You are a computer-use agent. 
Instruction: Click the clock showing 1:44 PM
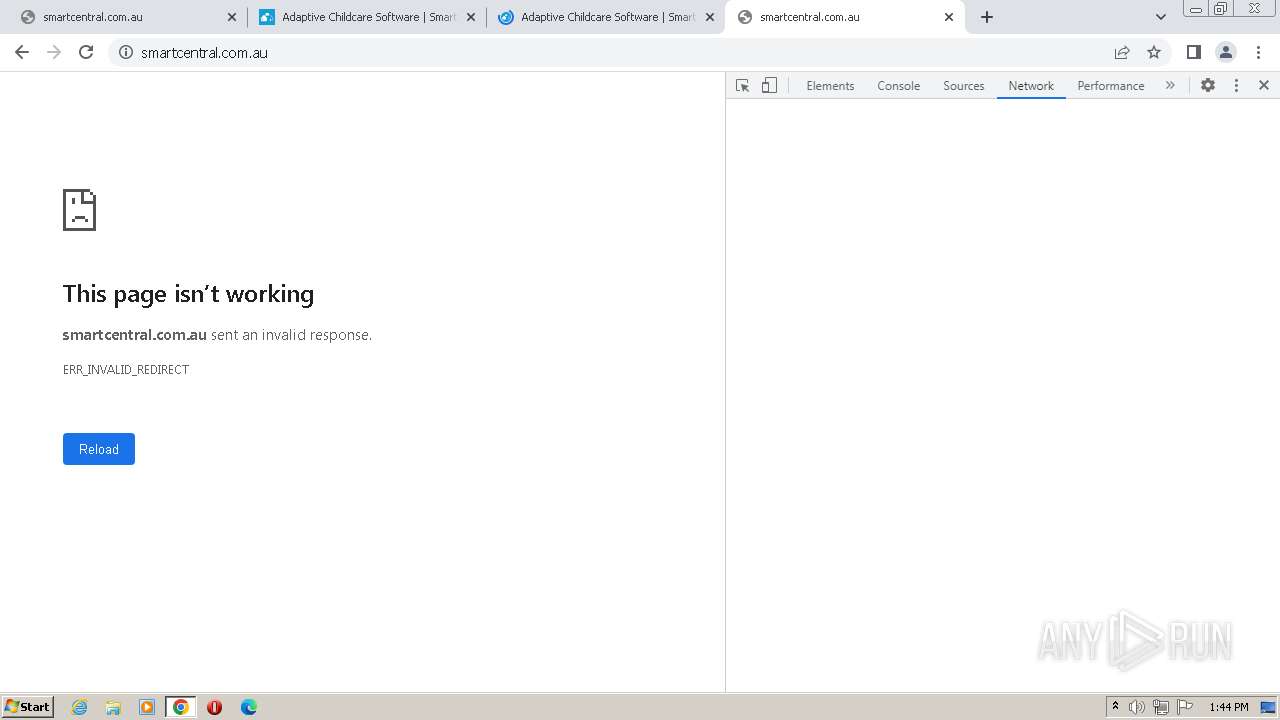(1229, 707)
